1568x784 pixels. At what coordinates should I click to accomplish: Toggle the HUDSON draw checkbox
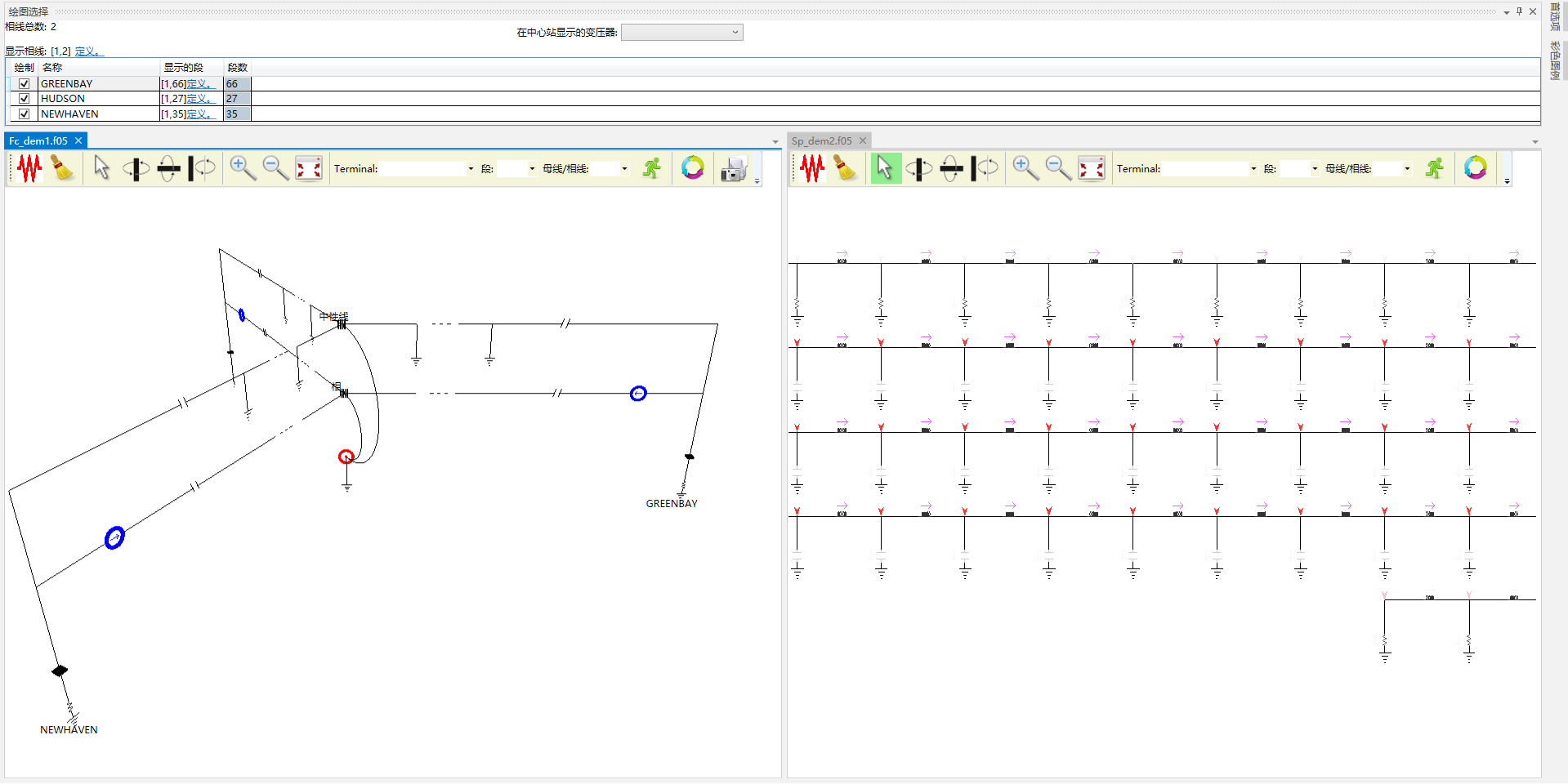click(x=25, y=99)
